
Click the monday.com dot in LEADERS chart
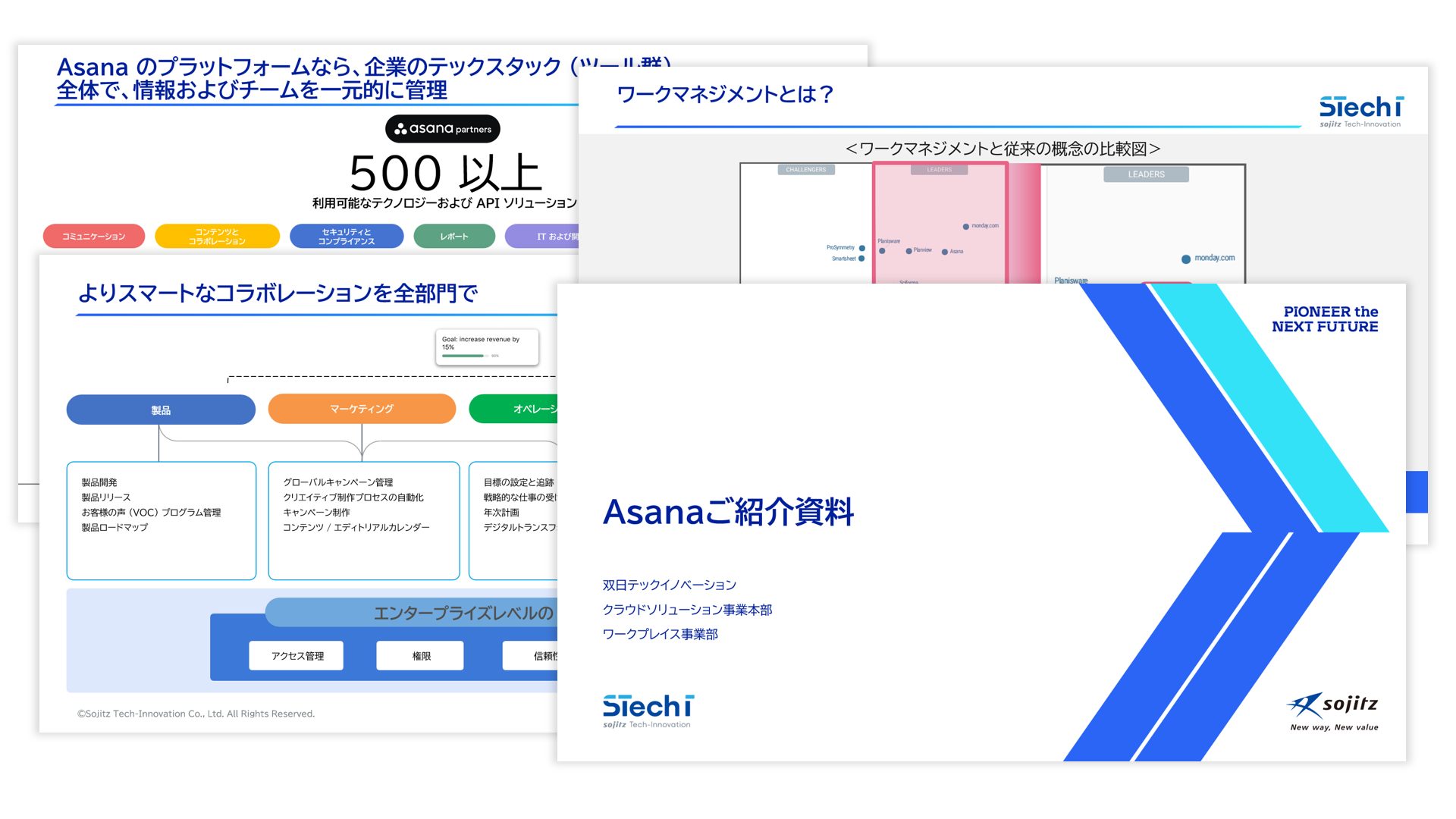point(1185,259)
